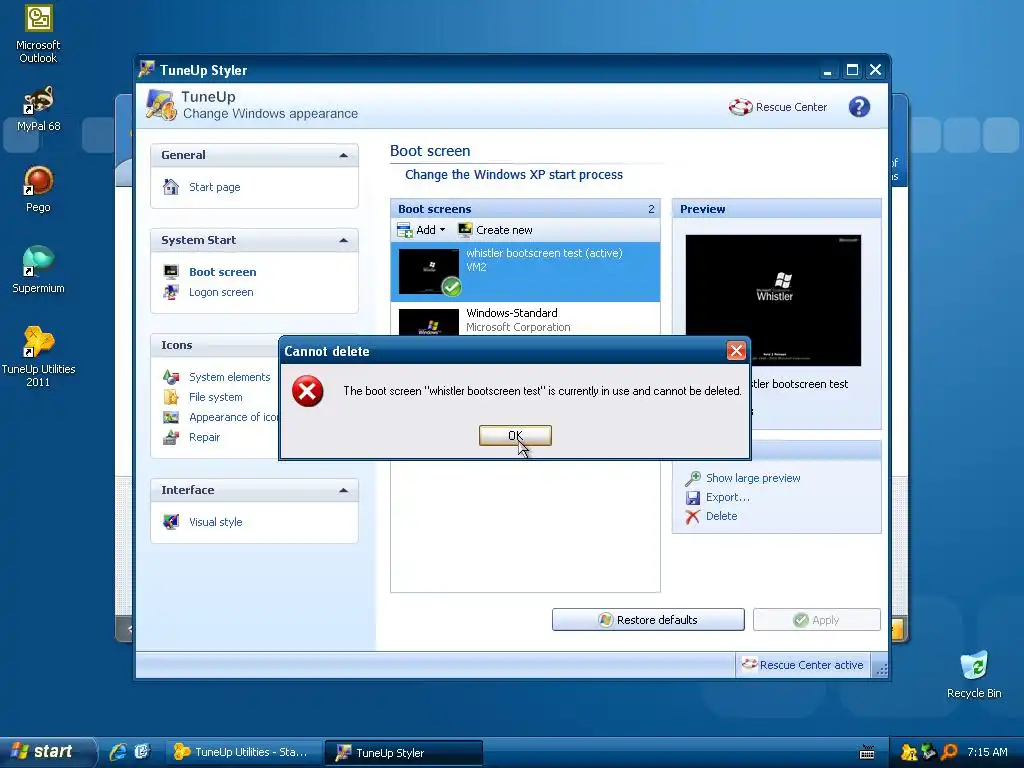Open the Supermium desktop icon
1024x768 pixels.
click(38, 270)
